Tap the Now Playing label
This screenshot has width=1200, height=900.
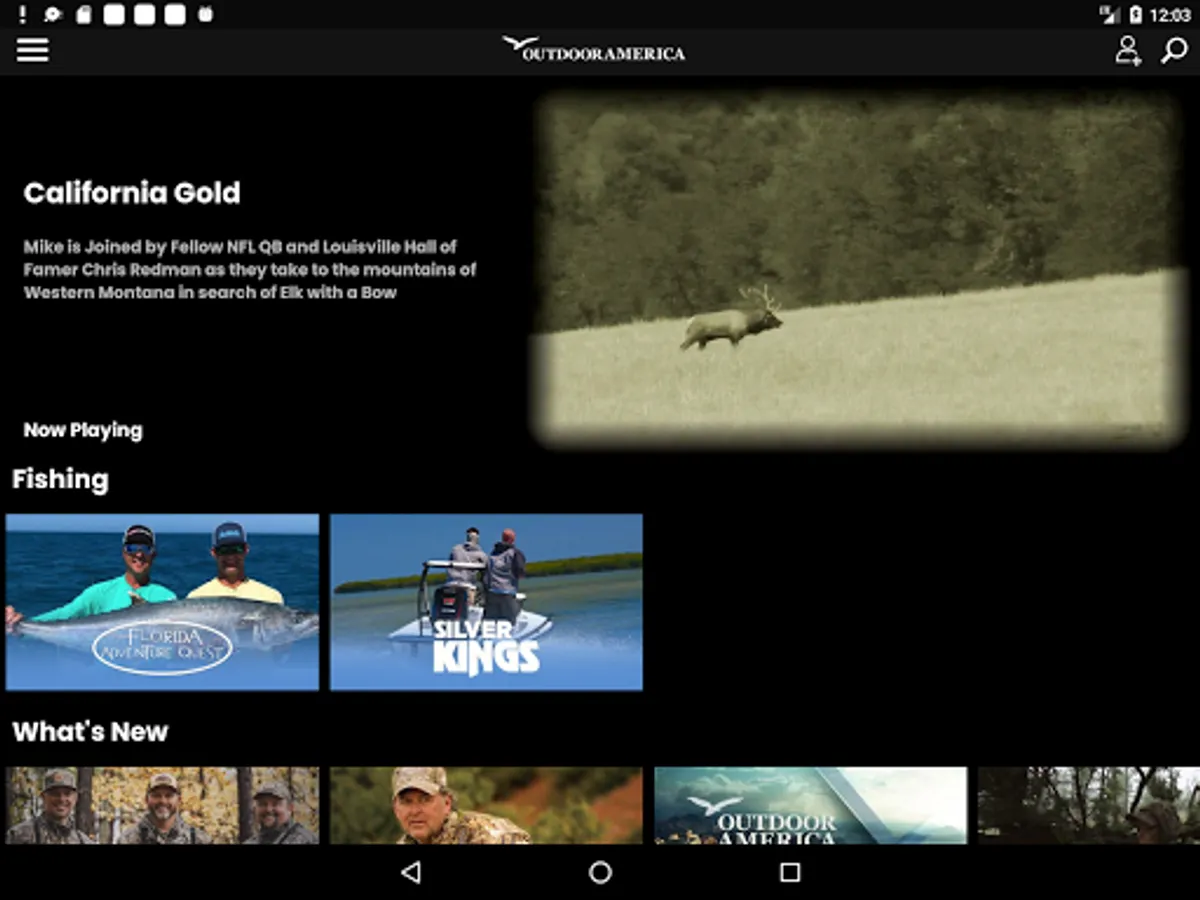[83, 430]
